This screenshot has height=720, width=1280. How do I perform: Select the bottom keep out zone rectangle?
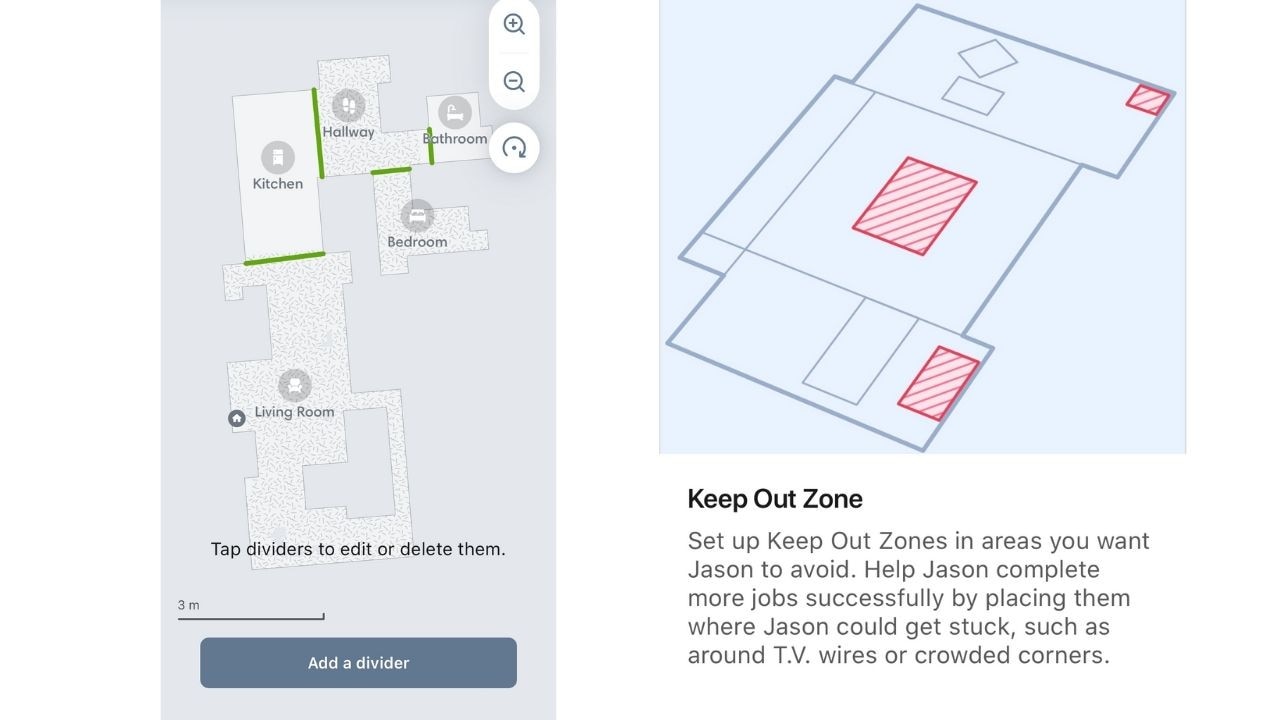pos(938,383)
